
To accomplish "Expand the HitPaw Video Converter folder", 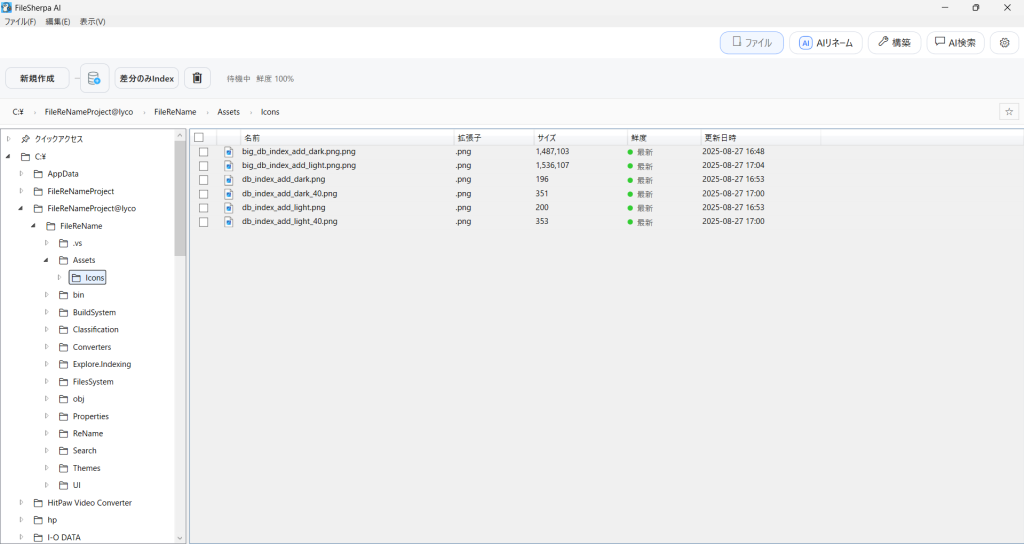I will tap(20, 503).
